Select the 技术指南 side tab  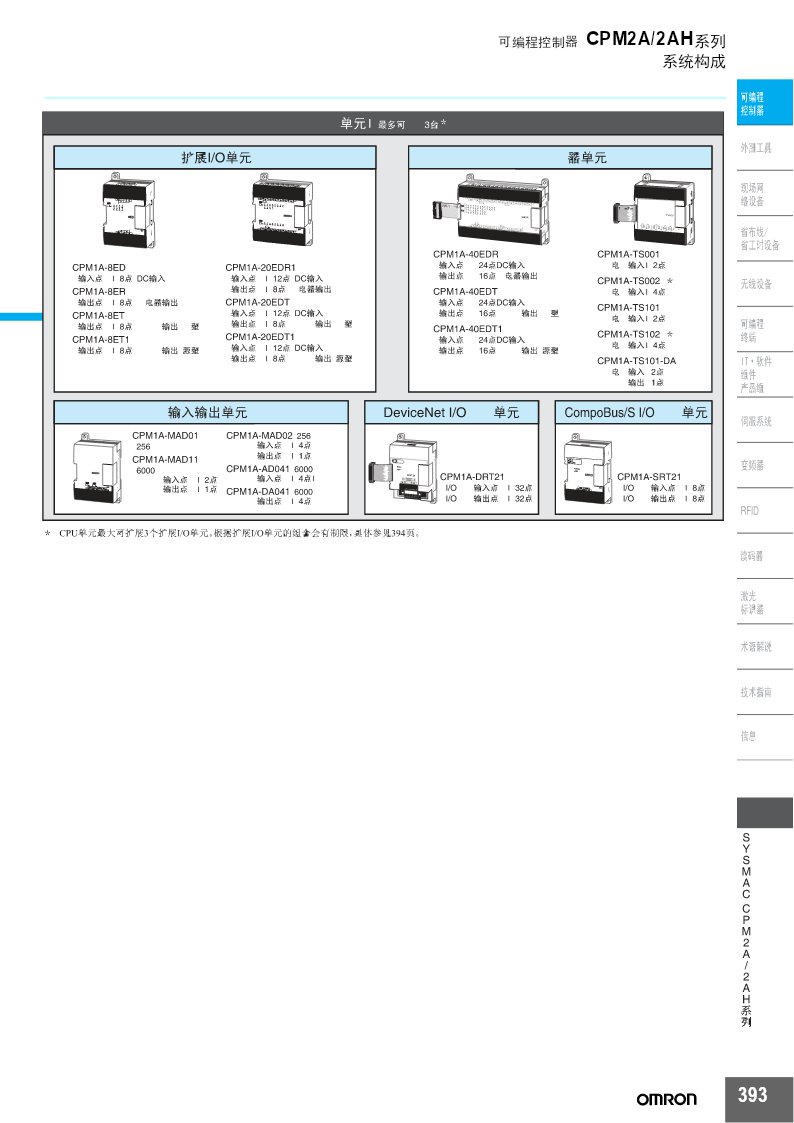765,693
